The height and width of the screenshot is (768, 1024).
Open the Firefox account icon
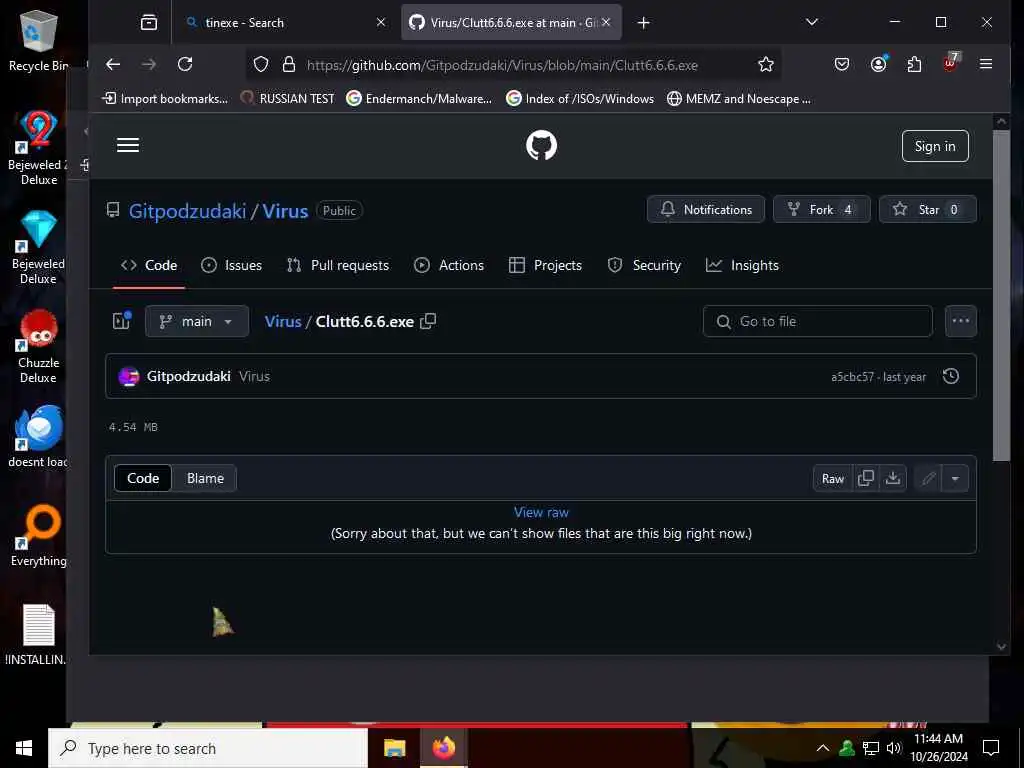[x=878, y=64]
